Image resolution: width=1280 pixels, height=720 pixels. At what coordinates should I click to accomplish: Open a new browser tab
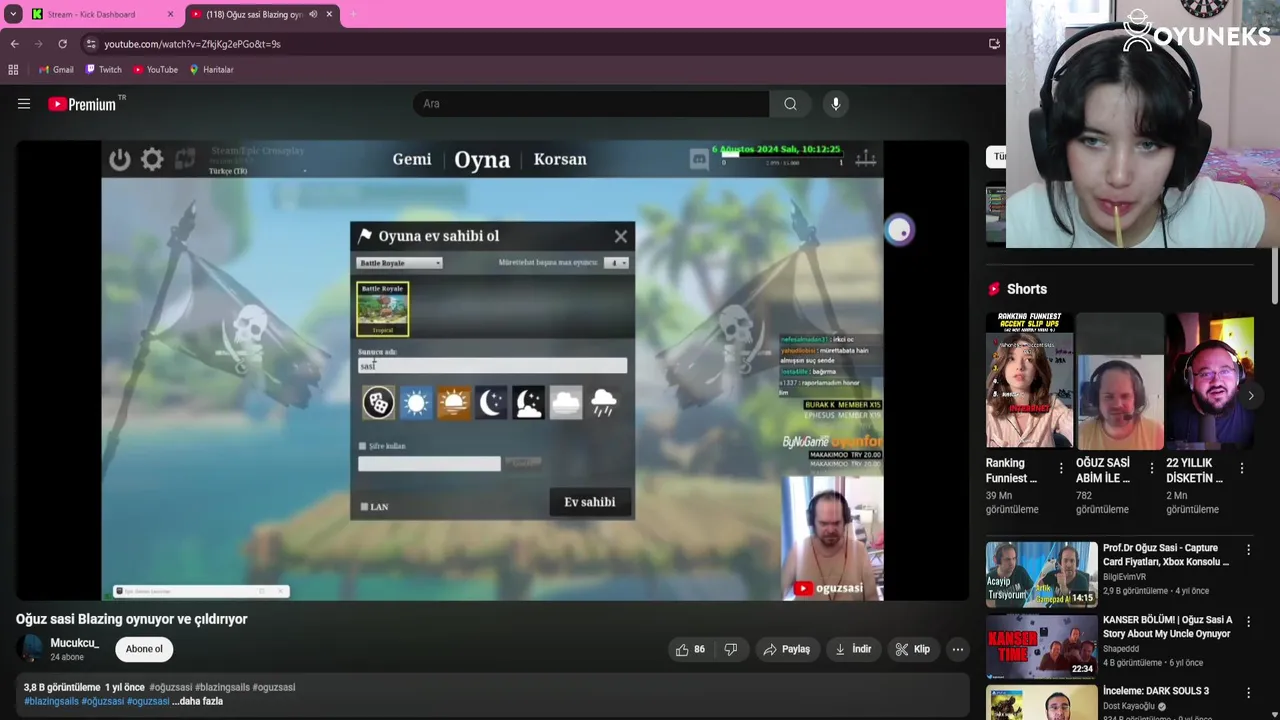coord(353,14)
